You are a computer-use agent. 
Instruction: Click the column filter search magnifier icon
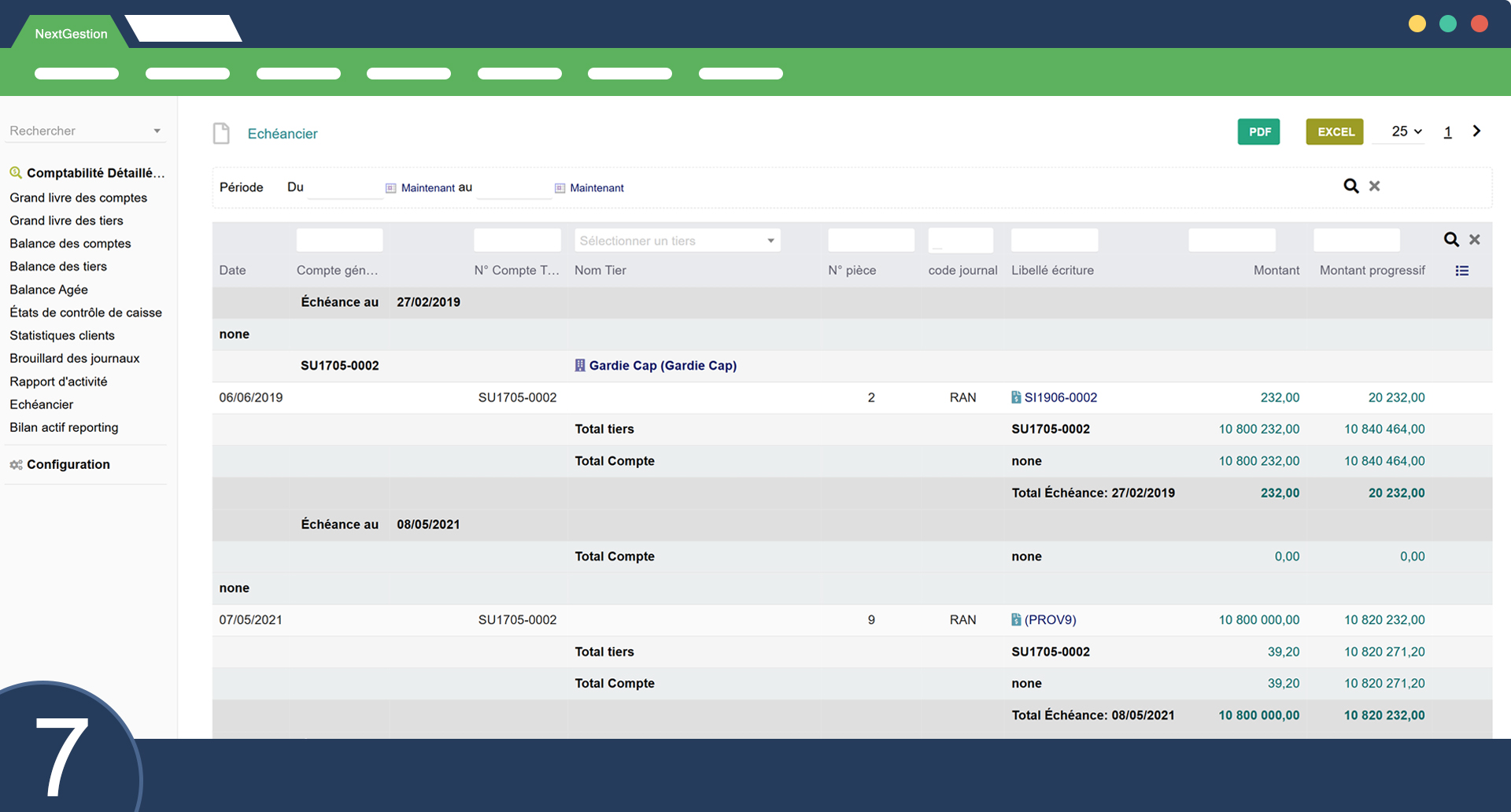[1451, 240]
